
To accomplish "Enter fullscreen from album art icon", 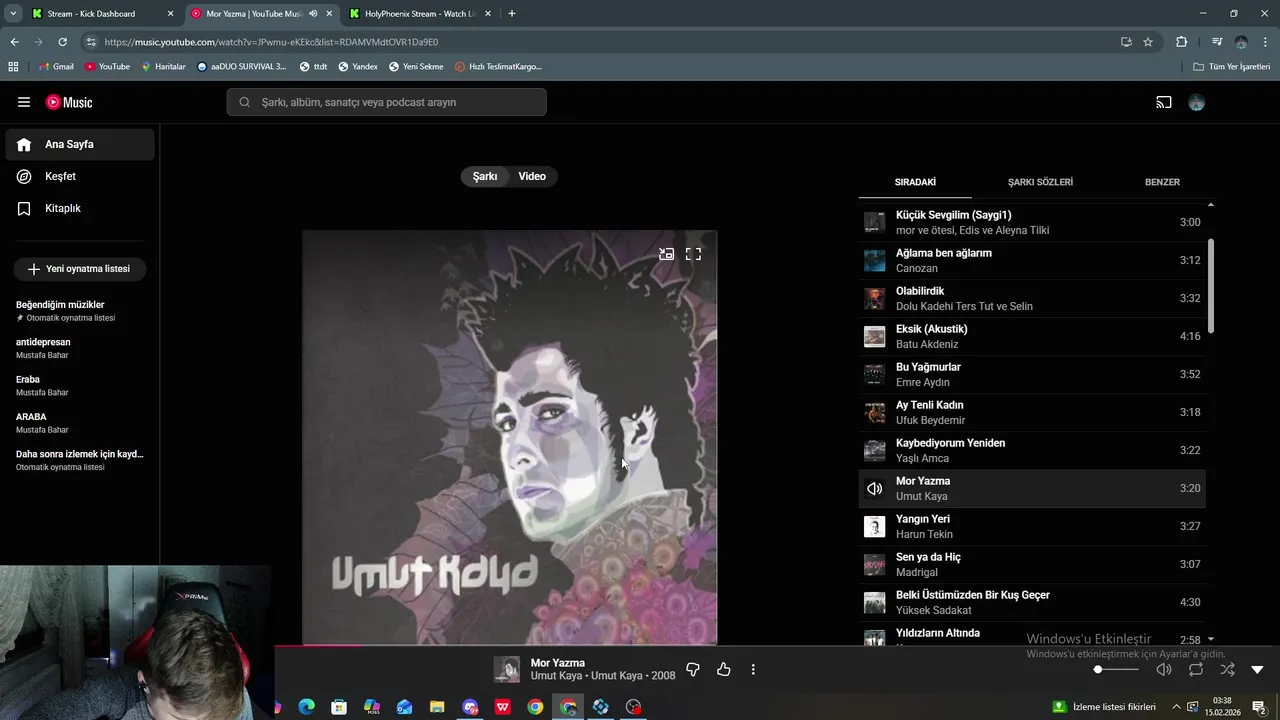I will 693,254.
